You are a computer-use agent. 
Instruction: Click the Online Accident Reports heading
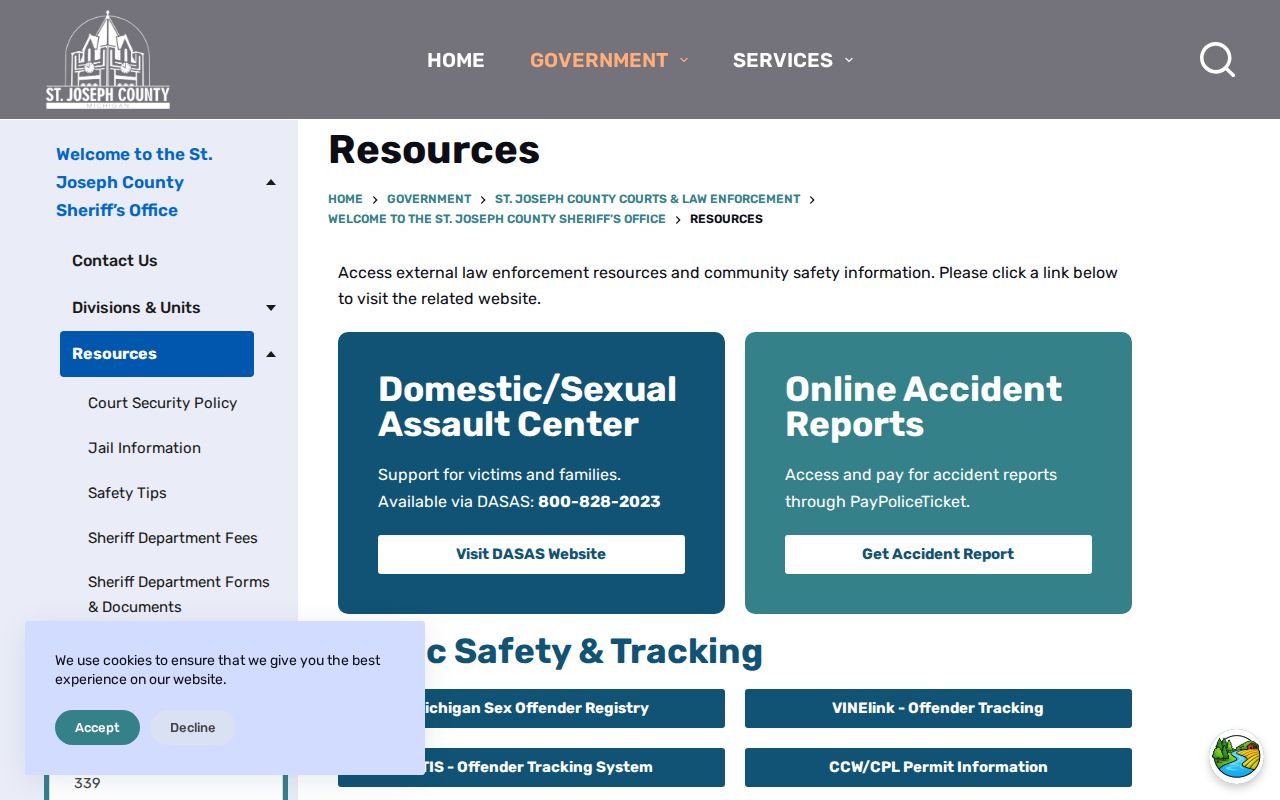[x=923, y=407]
